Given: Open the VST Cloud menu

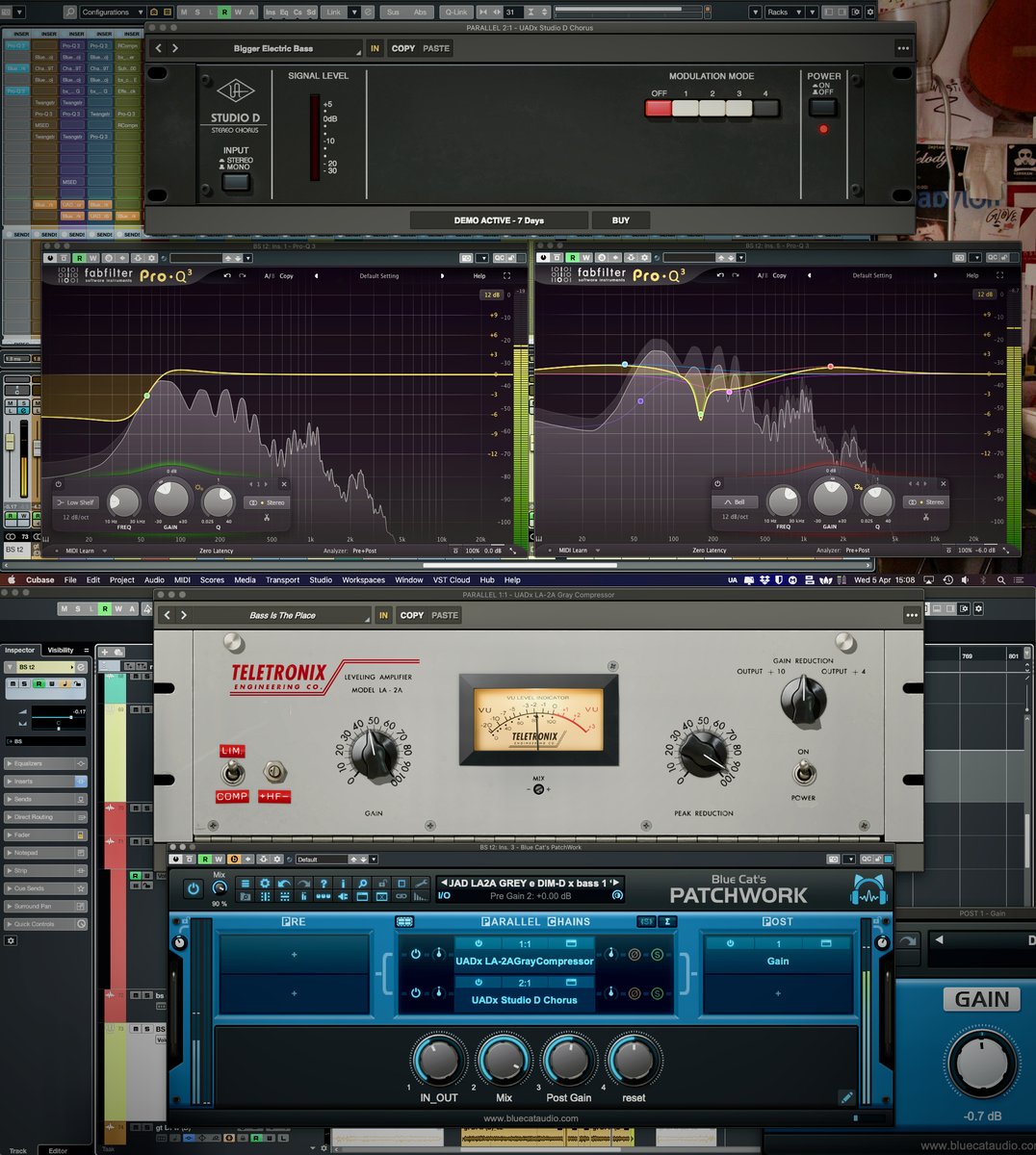Looking at the screenshot, I should (x=452, y=580).
